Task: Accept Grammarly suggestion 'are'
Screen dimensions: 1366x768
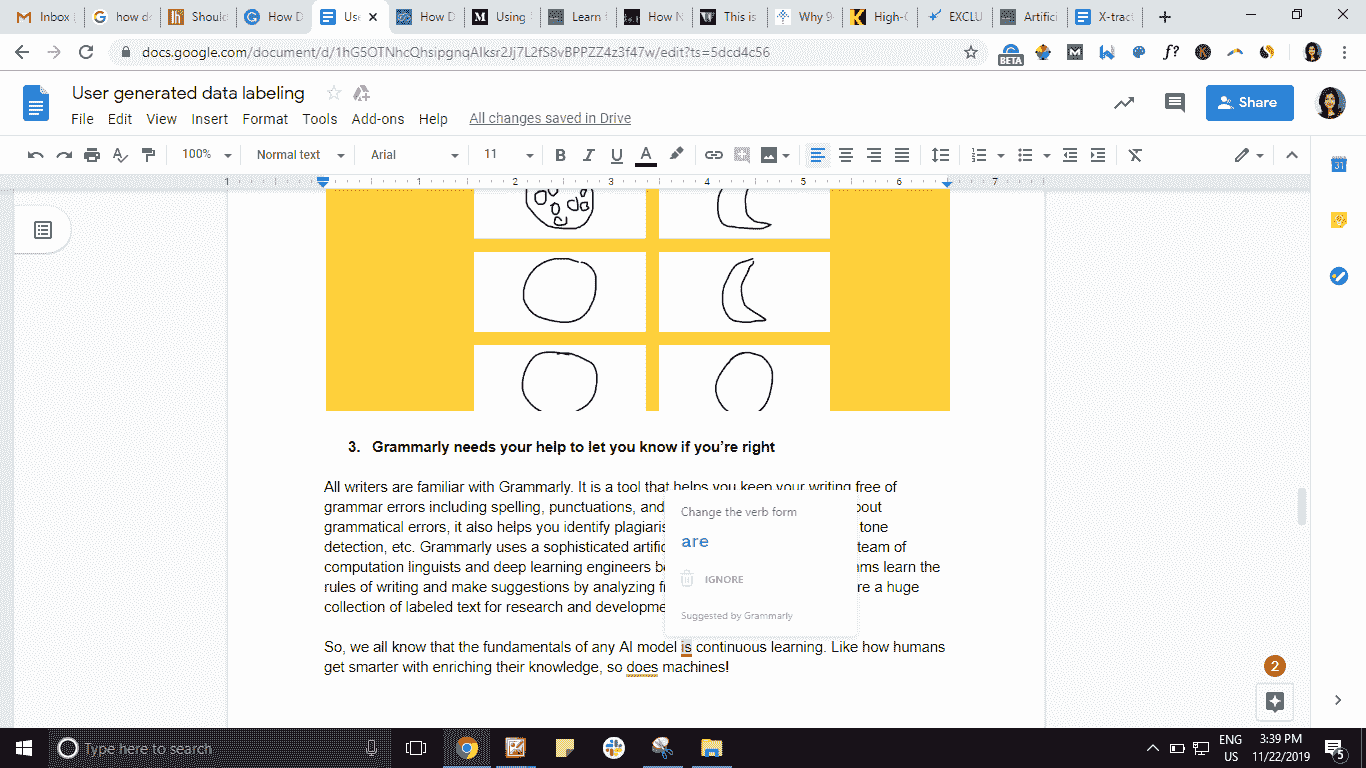Action: [695, 542]
